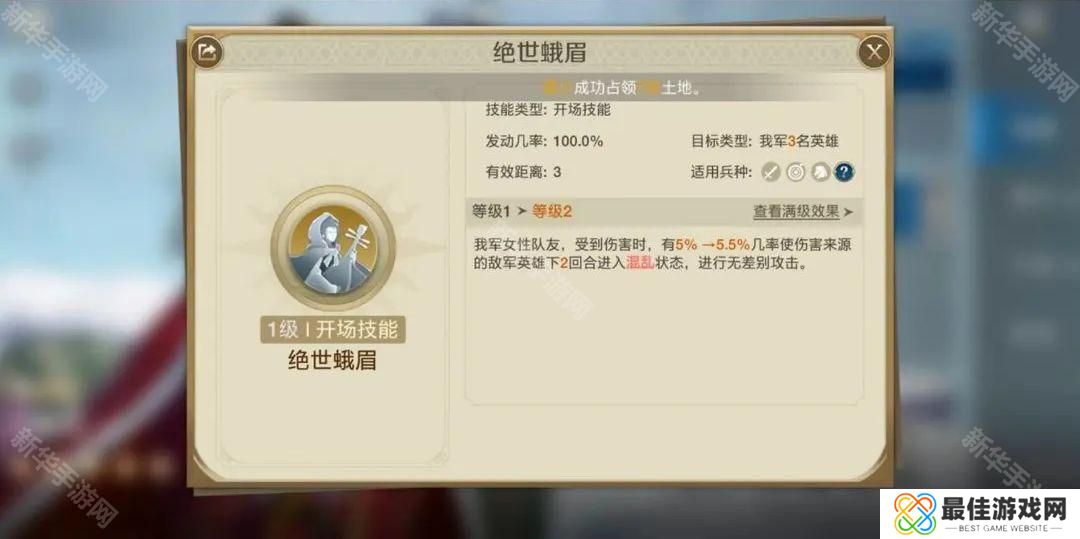
Task: Select the 等级1 level label
Action: [491, 211]
